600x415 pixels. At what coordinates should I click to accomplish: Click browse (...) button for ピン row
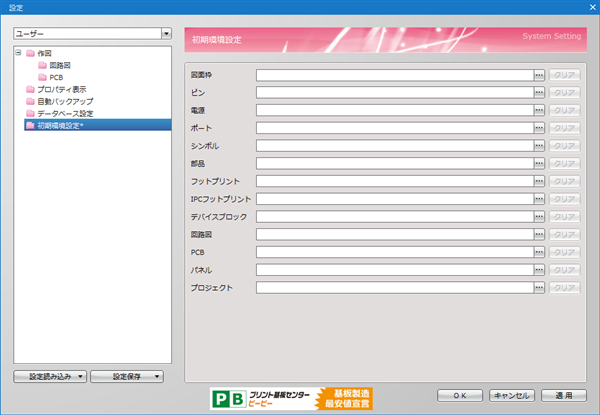click(538, 92)
